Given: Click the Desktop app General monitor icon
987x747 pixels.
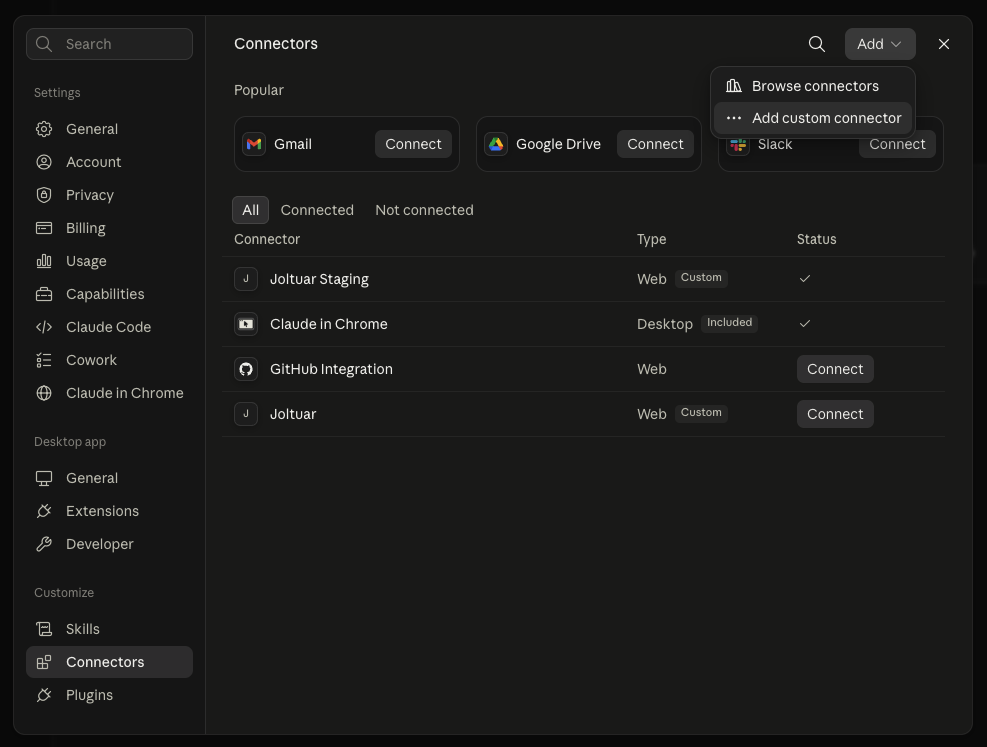Looking at the screenshot, I should (44, 478).
